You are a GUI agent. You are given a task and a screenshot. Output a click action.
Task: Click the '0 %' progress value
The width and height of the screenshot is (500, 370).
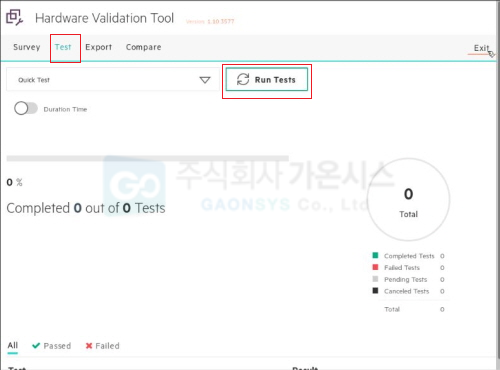[15, 182]
